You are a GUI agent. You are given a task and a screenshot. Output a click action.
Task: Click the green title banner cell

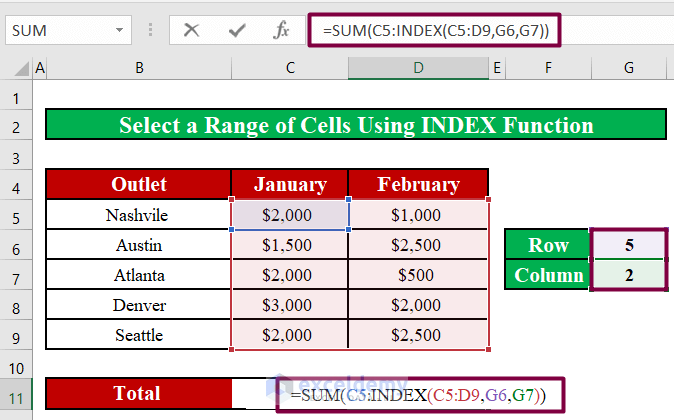[355, 126]
